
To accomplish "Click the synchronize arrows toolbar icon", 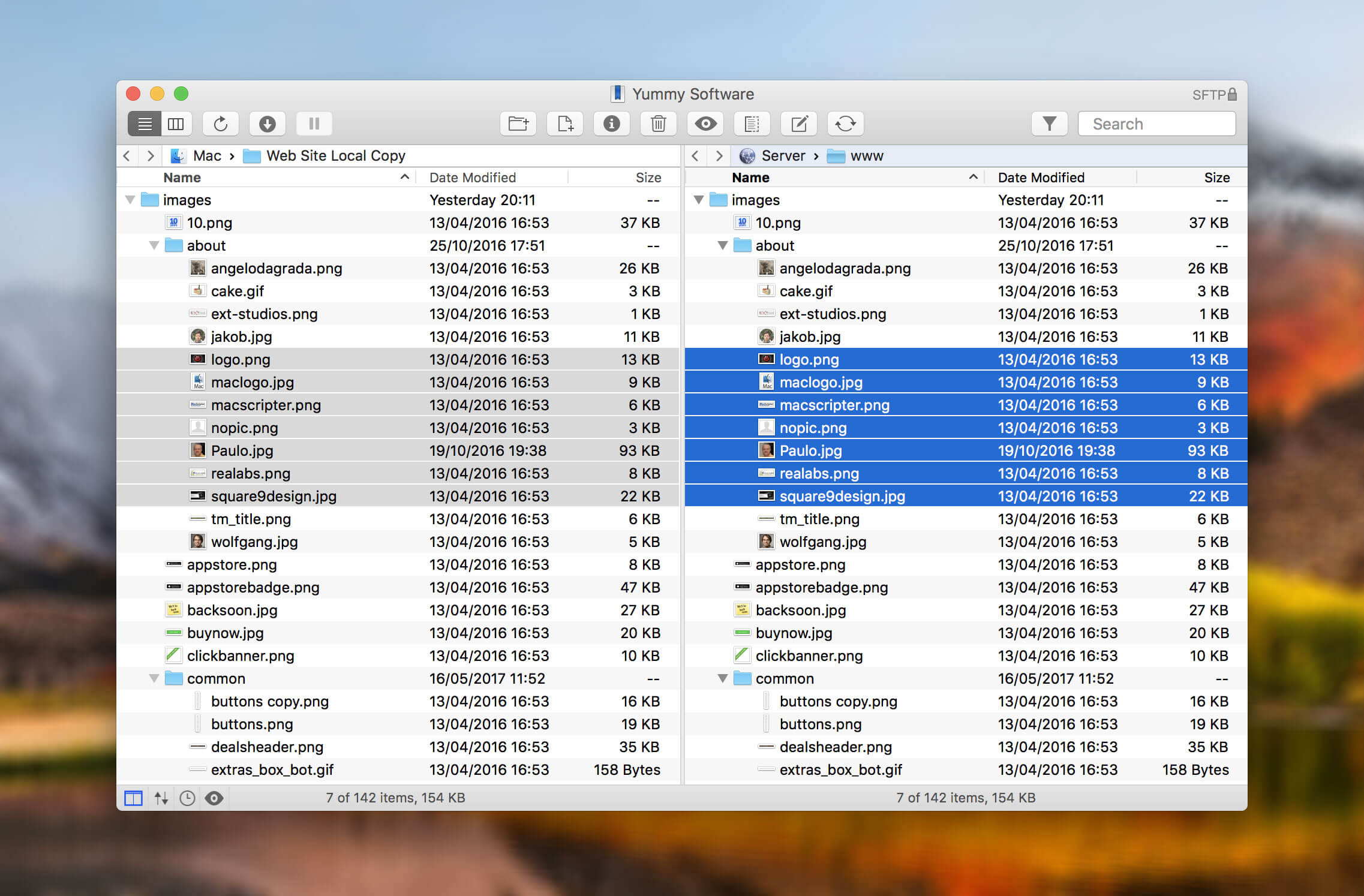I will [845, 124].
